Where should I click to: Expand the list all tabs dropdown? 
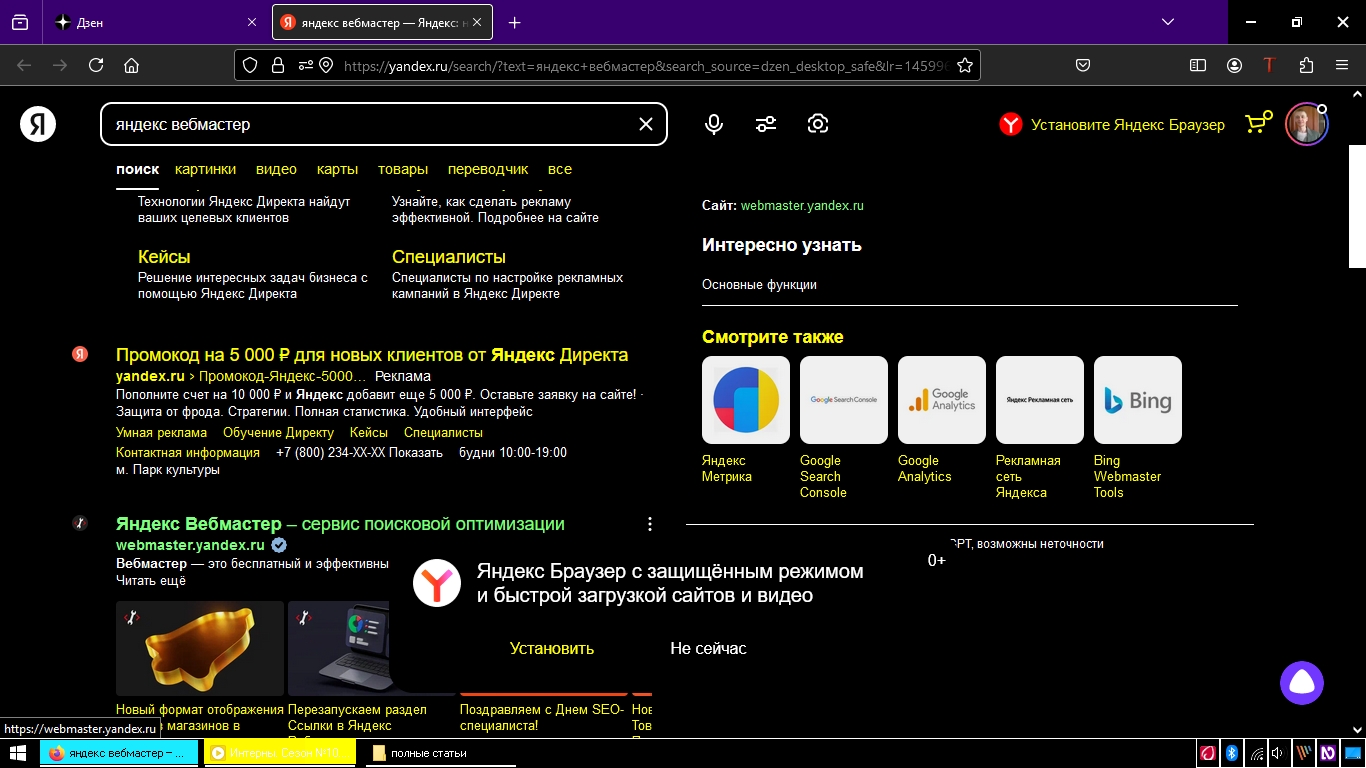tap(1168, 22)
